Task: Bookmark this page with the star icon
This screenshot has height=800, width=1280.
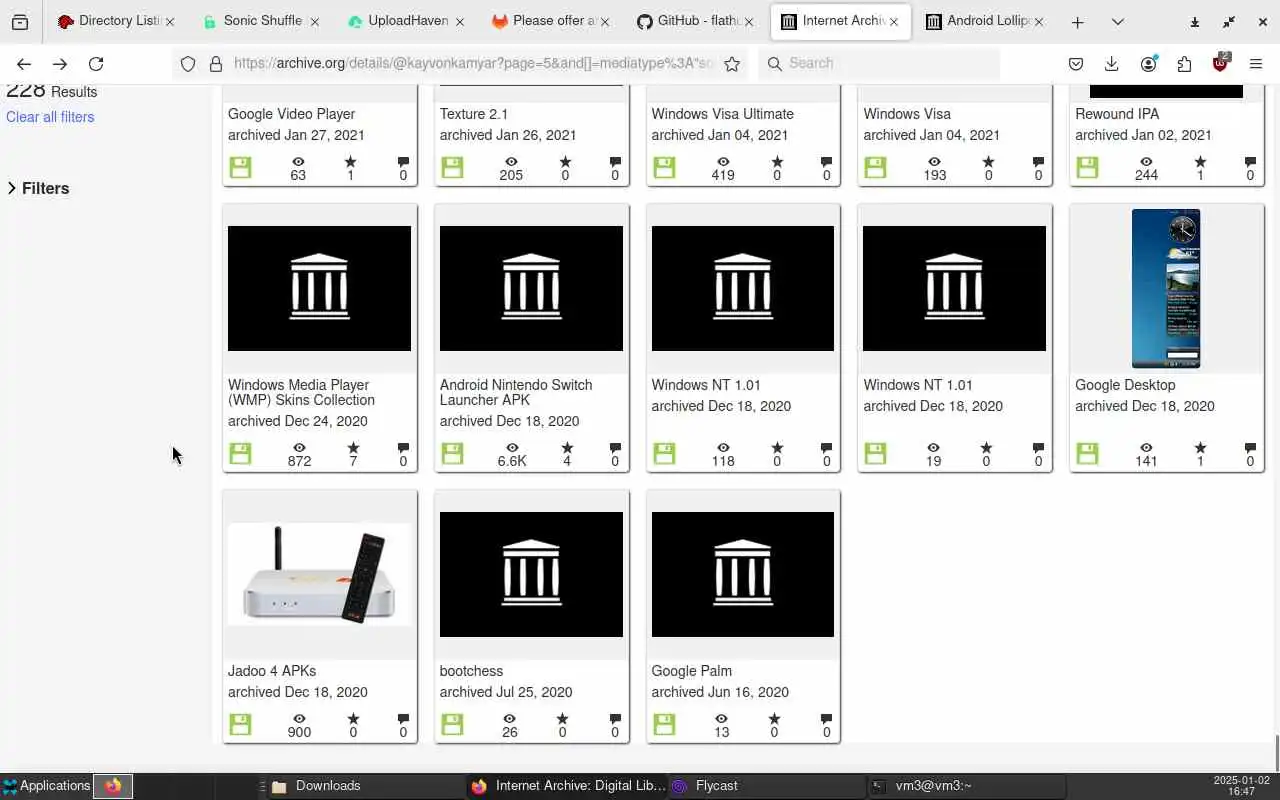Action: click(x=732, y=64)
